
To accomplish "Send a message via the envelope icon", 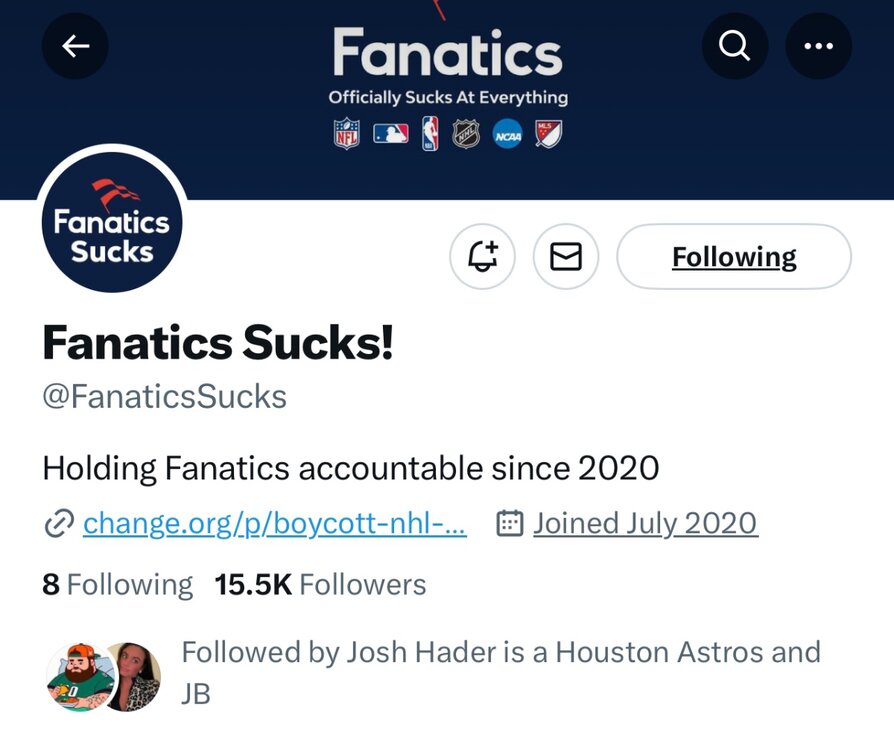I will click(566, 257).
